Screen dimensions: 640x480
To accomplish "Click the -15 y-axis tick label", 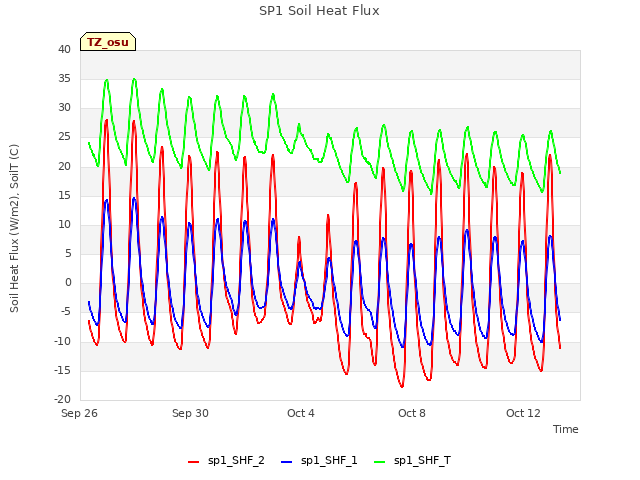I will pos(62,371).
